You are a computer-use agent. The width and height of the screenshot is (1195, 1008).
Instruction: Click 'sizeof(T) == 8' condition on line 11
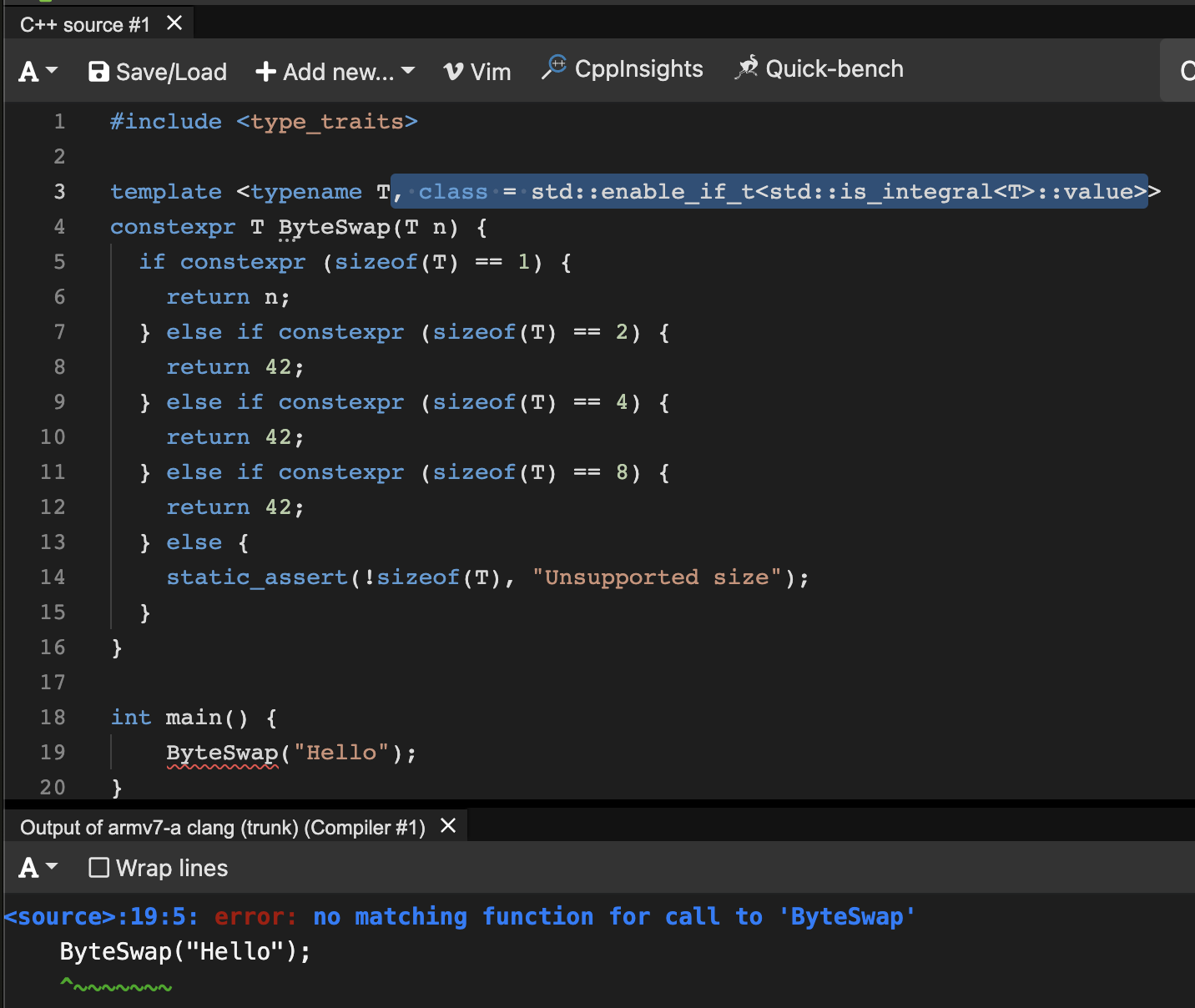[530, 472]
